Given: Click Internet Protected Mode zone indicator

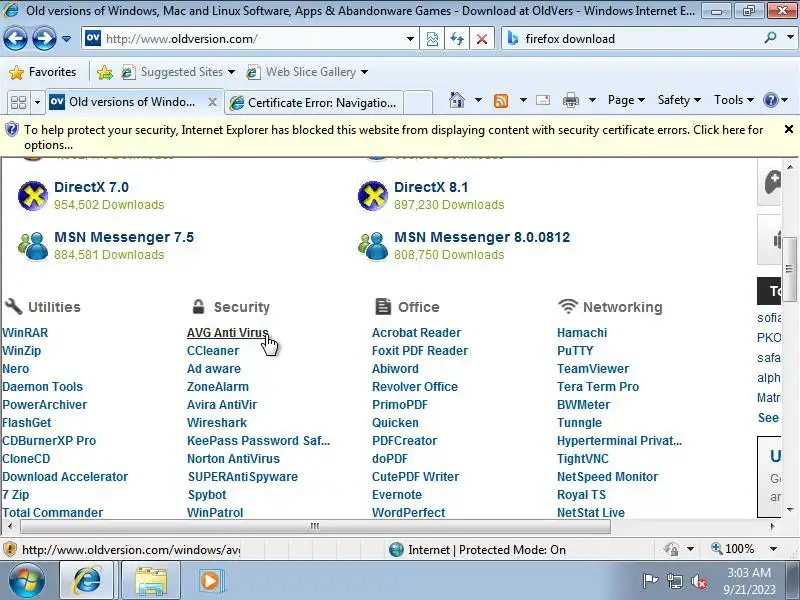Looking at the screenshot, I should [x=477, y=549].
